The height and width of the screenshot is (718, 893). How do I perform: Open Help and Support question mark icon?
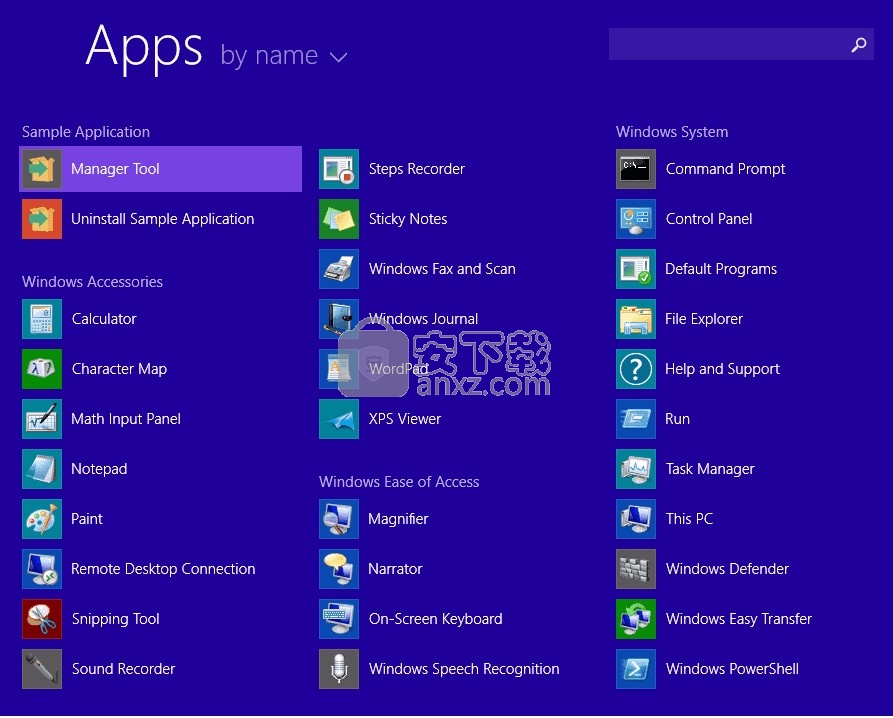pyautogui.click(x=636, y=369)
